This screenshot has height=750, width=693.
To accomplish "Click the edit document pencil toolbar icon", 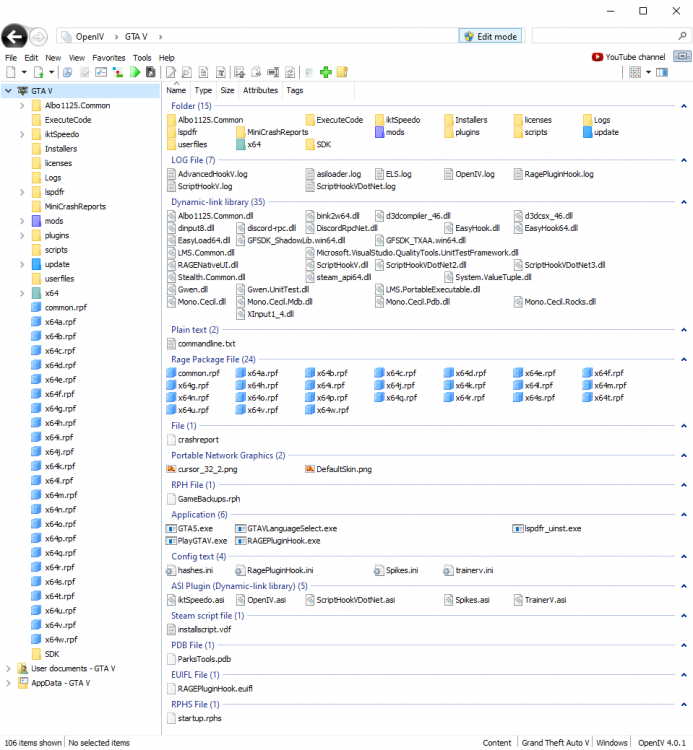I will pos(171,72).
